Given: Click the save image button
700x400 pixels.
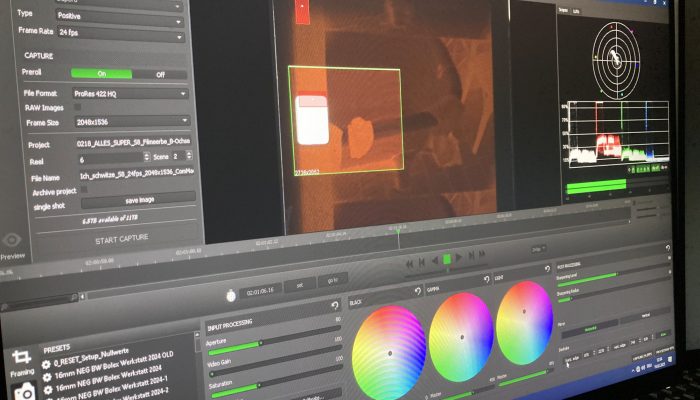Looking at the screenshot, I should (x=139, y=198).
